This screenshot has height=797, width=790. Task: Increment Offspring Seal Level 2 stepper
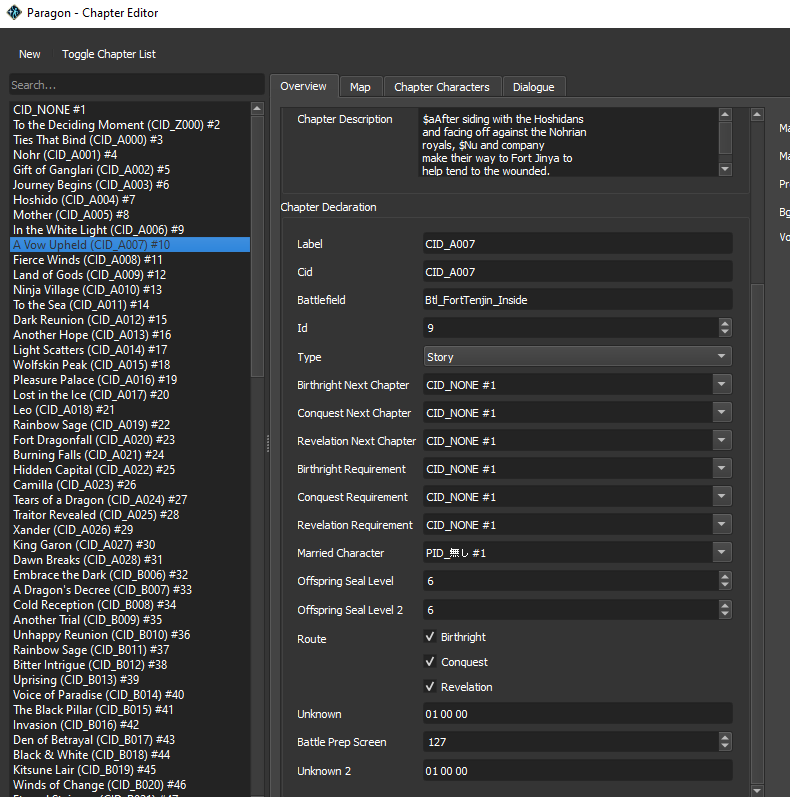tap(725, 605)
